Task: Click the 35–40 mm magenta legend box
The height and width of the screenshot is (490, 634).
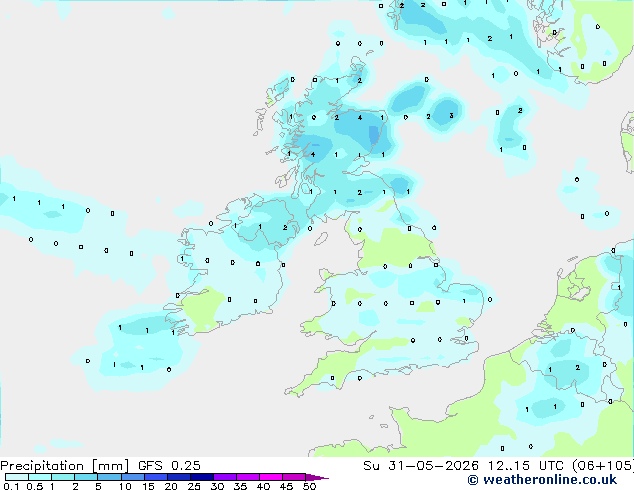Action: [x=248, y=477]
